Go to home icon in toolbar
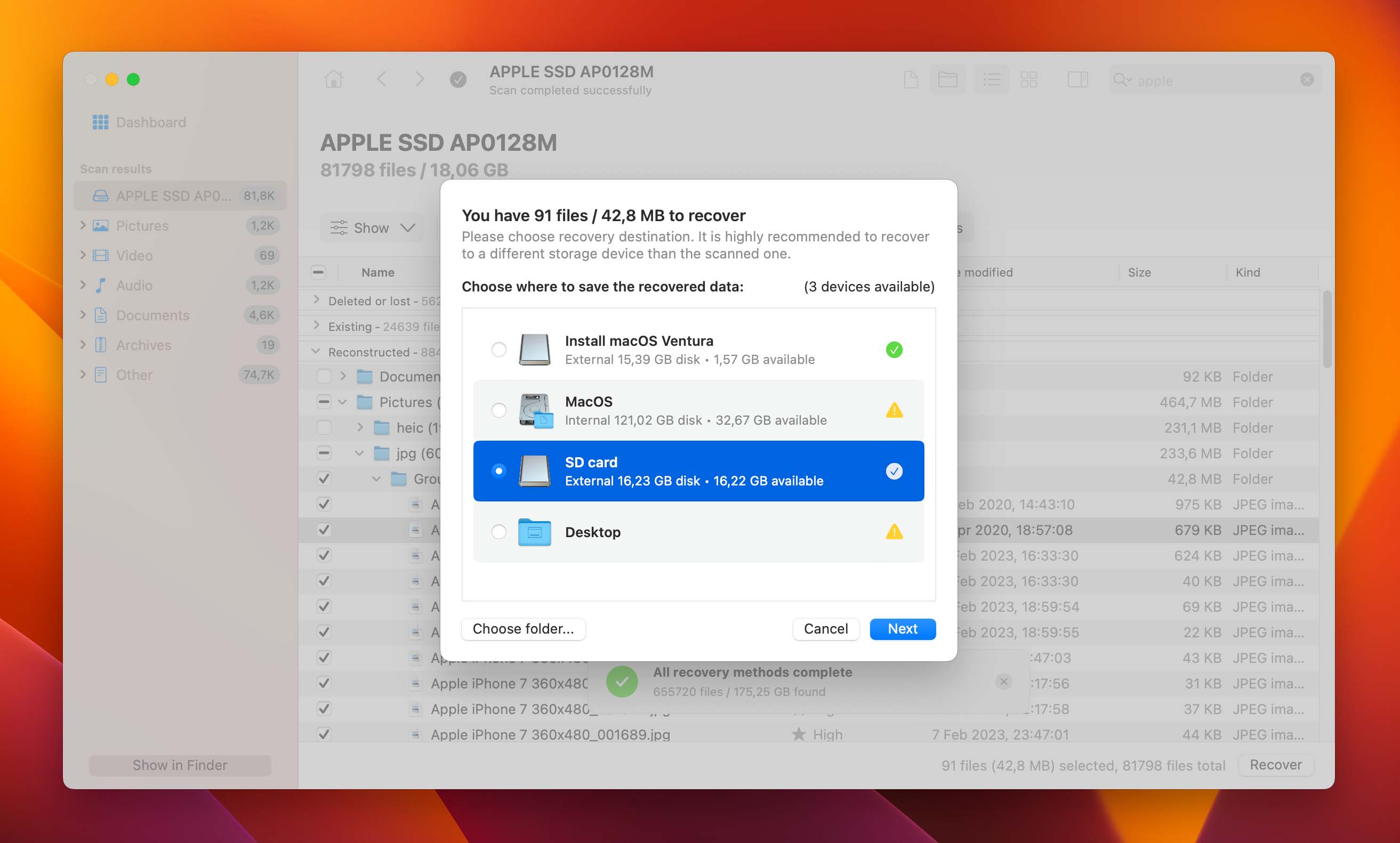The height and width of the screenshot is (843, 1400). [334, 79]
